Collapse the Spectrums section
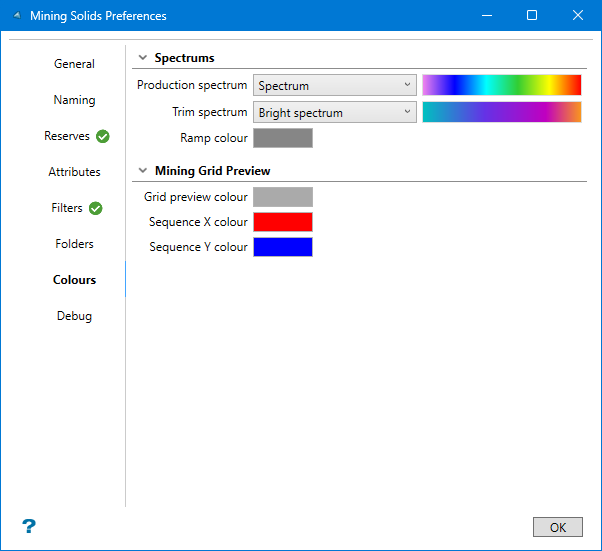This screenshot has width=602, height=551. tap(143, 58)
